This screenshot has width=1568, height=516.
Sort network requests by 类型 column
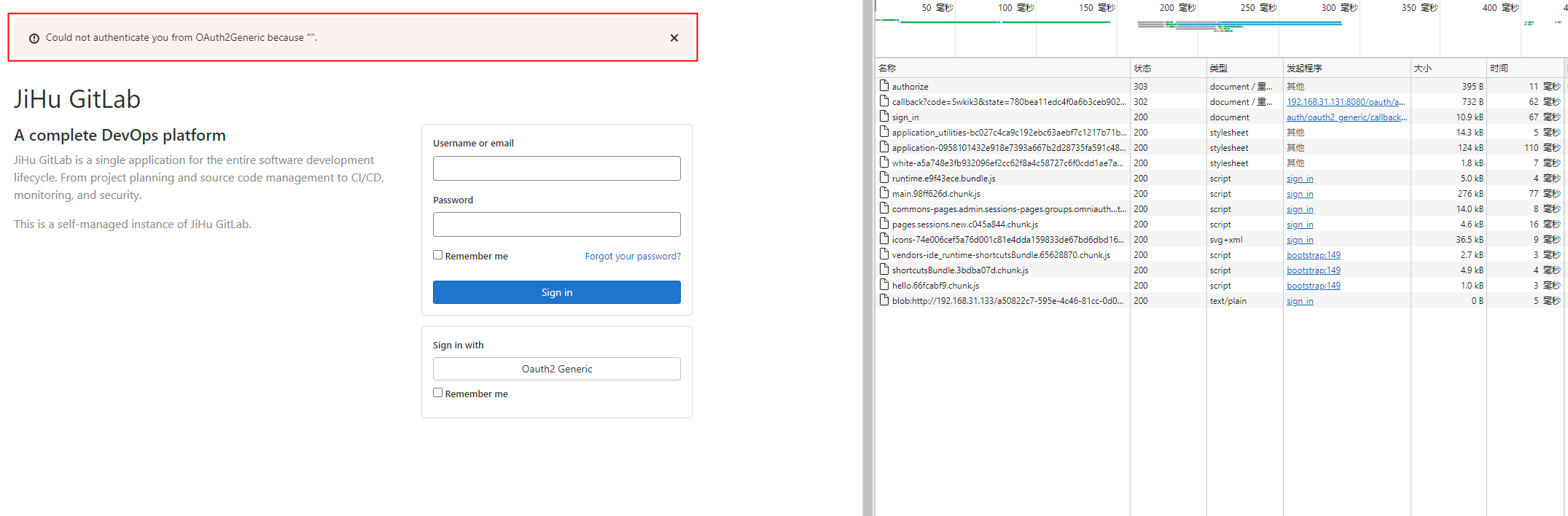point(1244,68)
